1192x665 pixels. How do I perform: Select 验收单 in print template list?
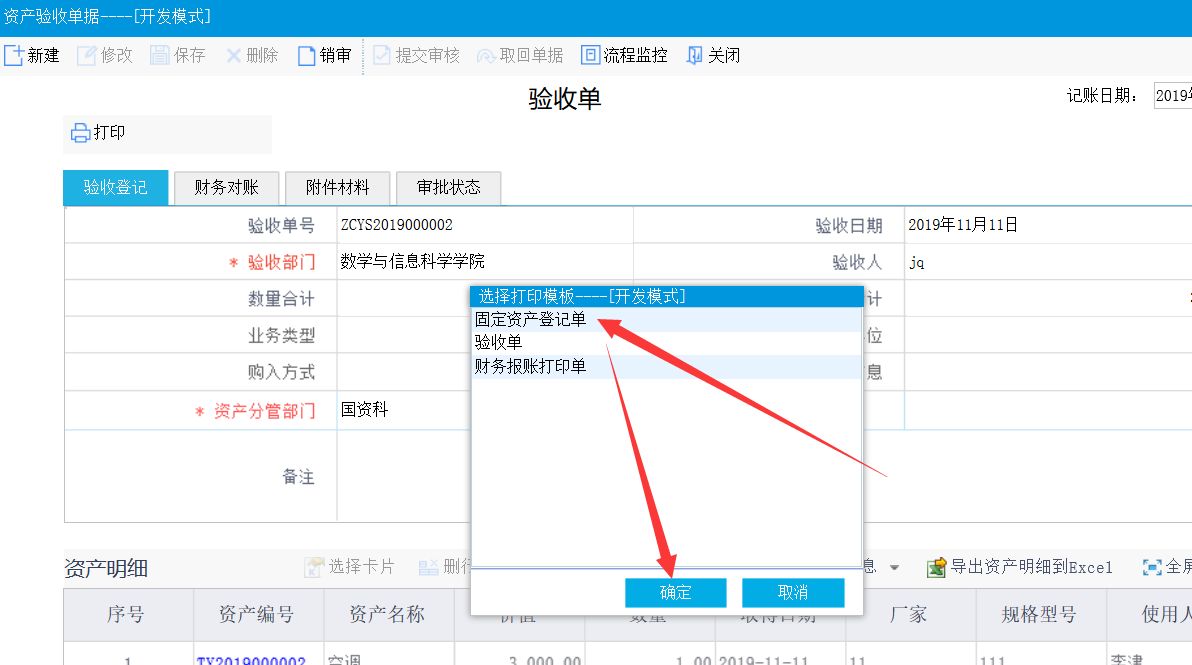[x=499, y=343]
